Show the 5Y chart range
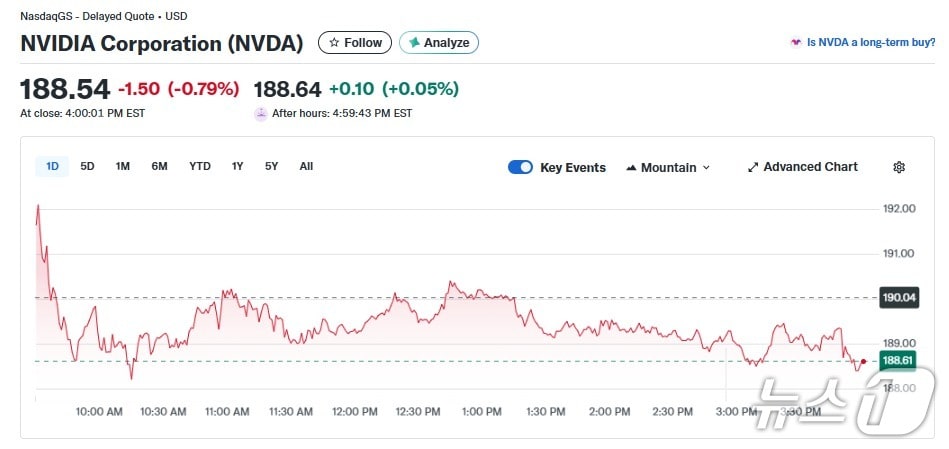The height and width of the screenshot is (449, 949). point(271,166)
